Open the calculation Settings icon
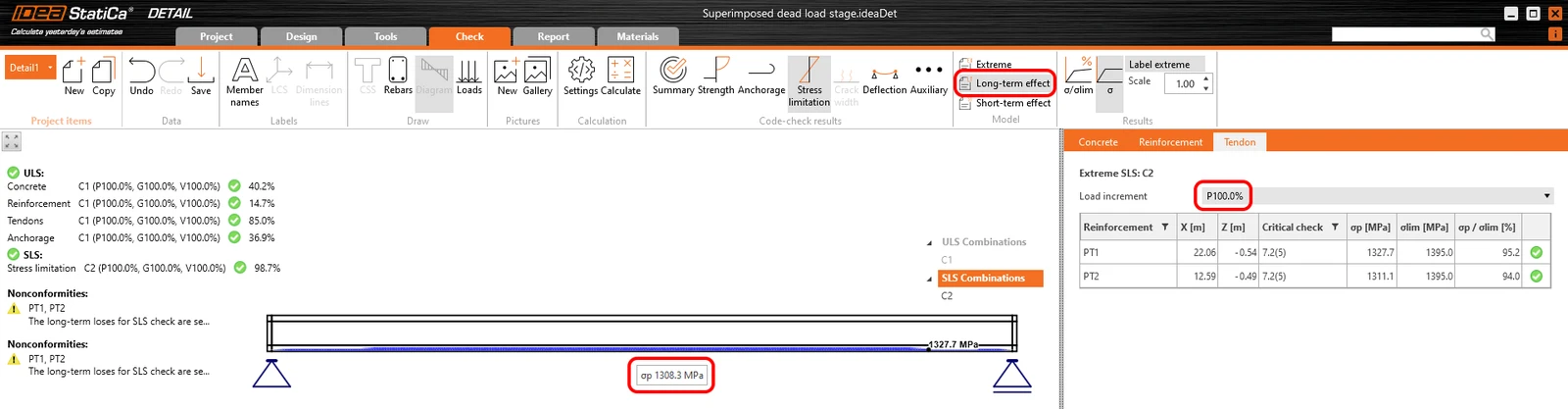 pos(580,77)
